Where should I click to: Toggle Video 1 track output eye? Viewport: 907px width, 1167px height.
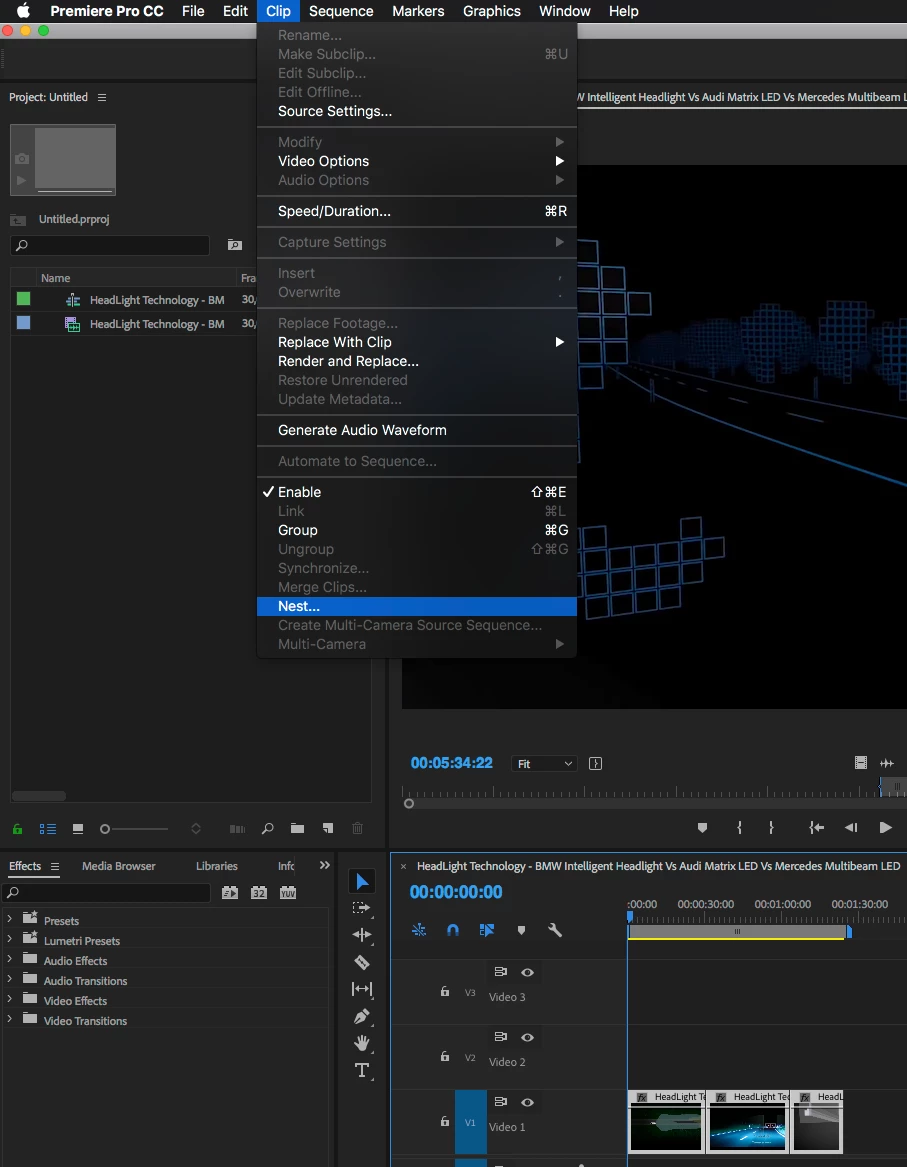(528, 1102)
